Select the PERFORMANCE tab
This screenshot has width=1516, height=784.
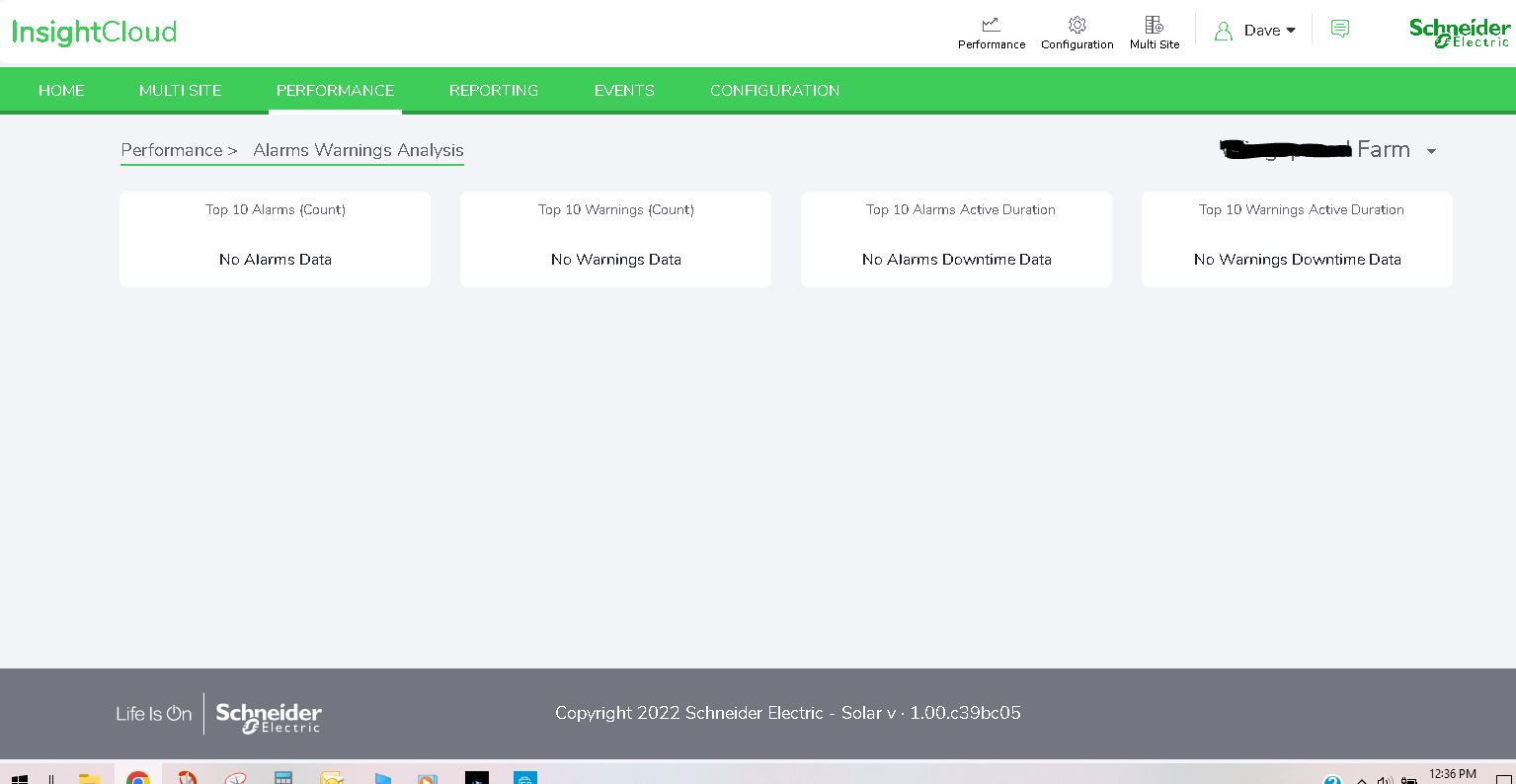335,90
